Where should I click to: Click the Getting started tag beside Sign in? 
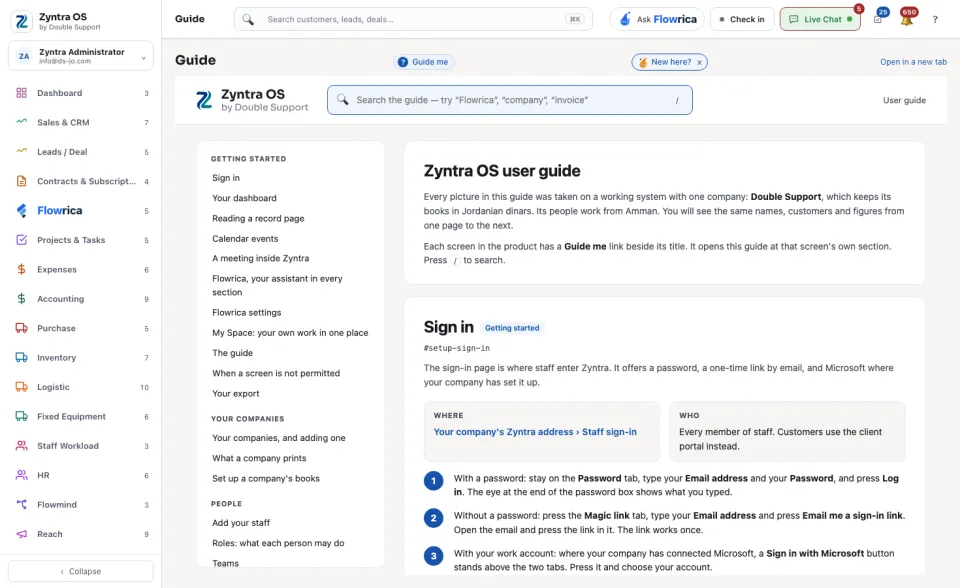point(512,328)
